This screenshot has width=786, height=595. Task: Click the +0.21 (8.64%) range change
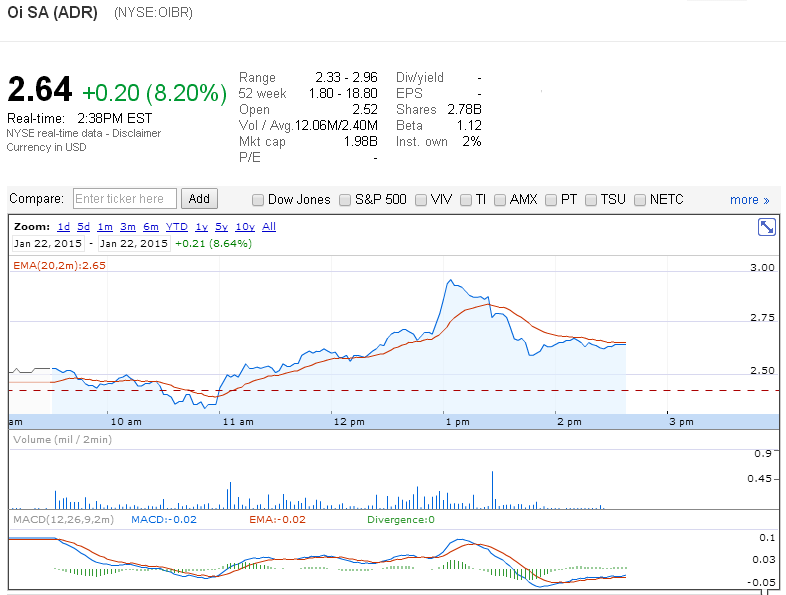tap(214, 244)
